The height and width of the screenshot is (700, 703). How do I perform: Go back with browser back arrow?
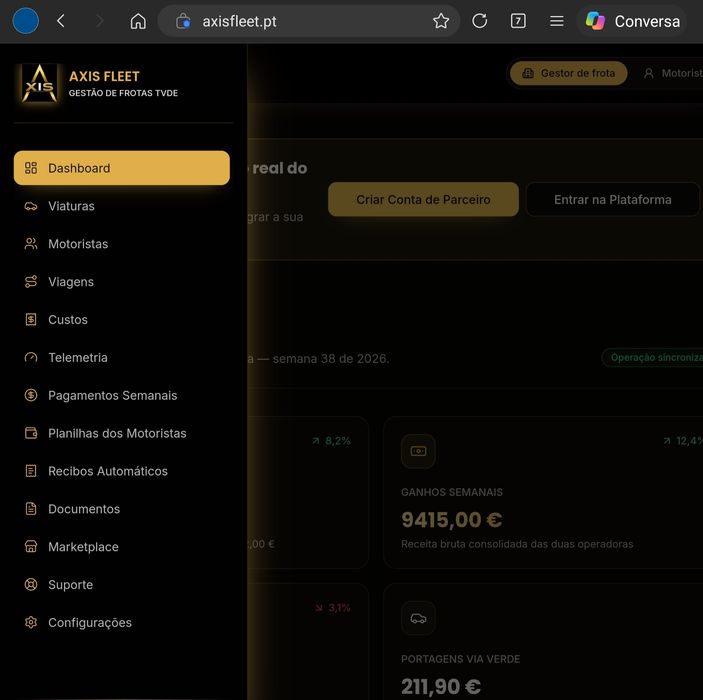61,21
